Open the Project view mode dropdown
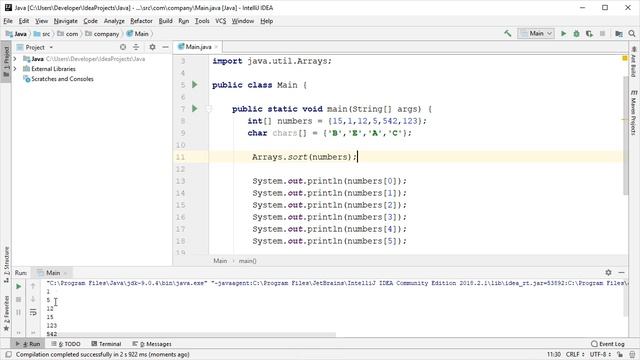640x360 pixels. coord(51,47)
